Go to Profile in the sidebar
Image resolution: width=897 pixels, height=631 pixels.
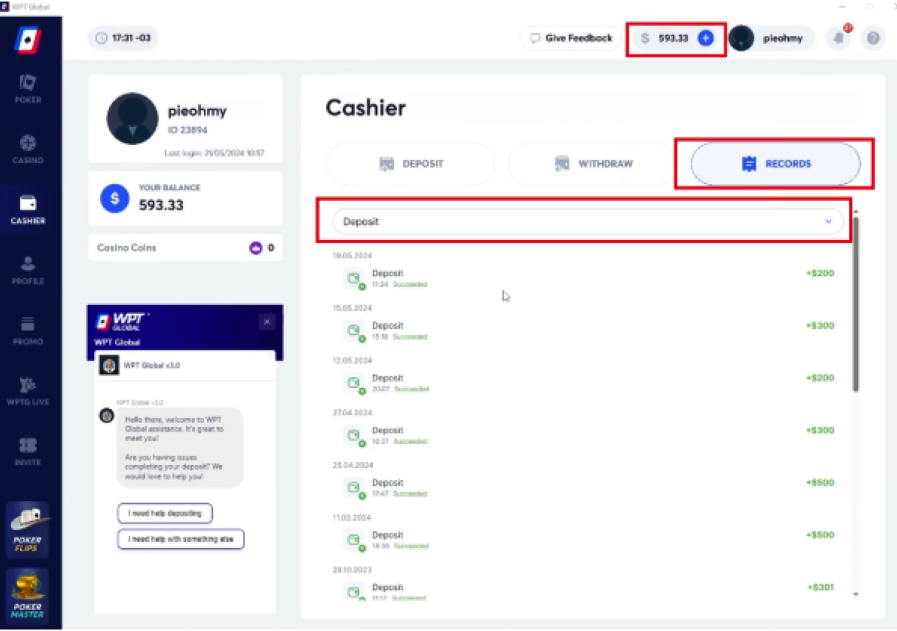(28, 269)
